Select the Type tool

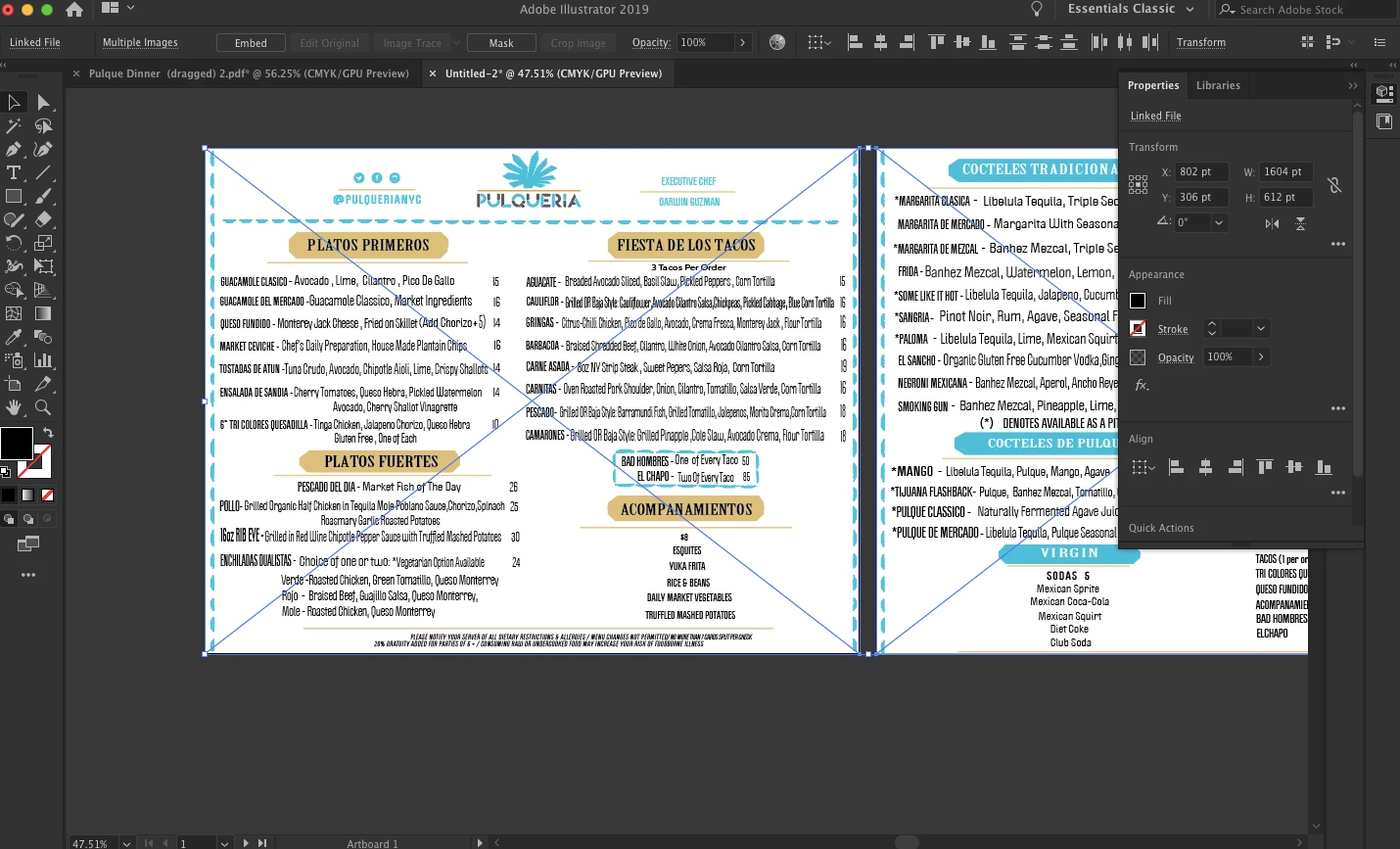(x=14, y=172)
